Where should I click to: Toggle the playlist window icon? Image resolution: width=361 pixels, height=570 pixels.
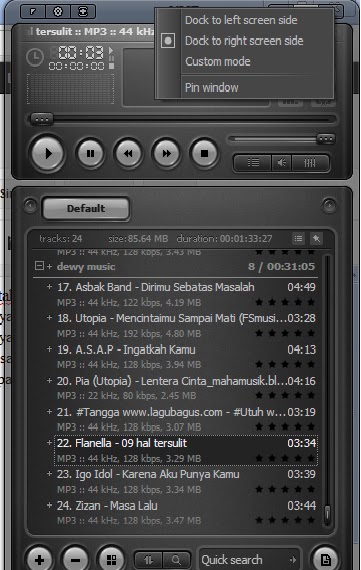point(253,162)
